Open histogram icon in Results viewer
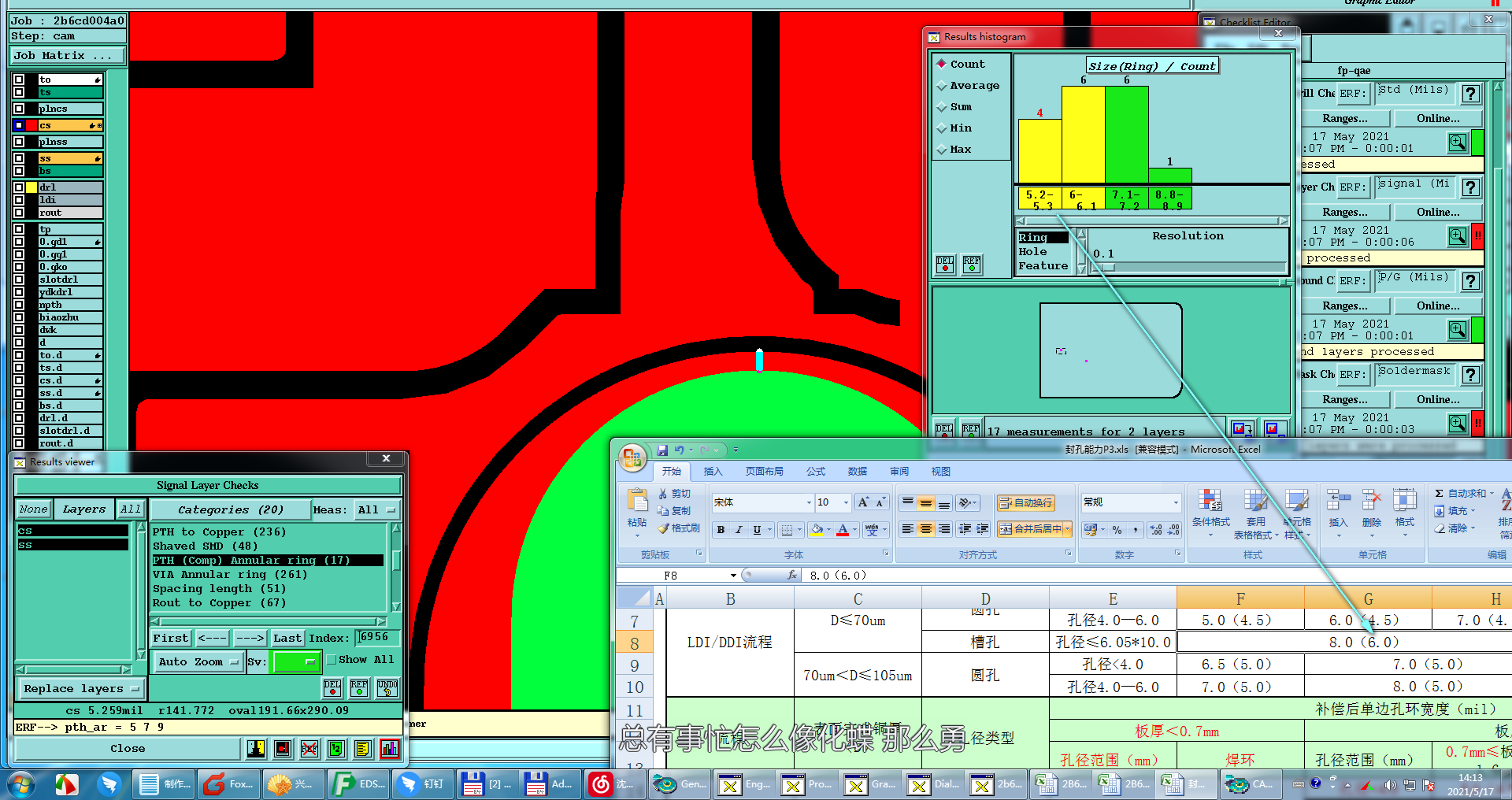The image size is (1512, 800). point(389,749)
